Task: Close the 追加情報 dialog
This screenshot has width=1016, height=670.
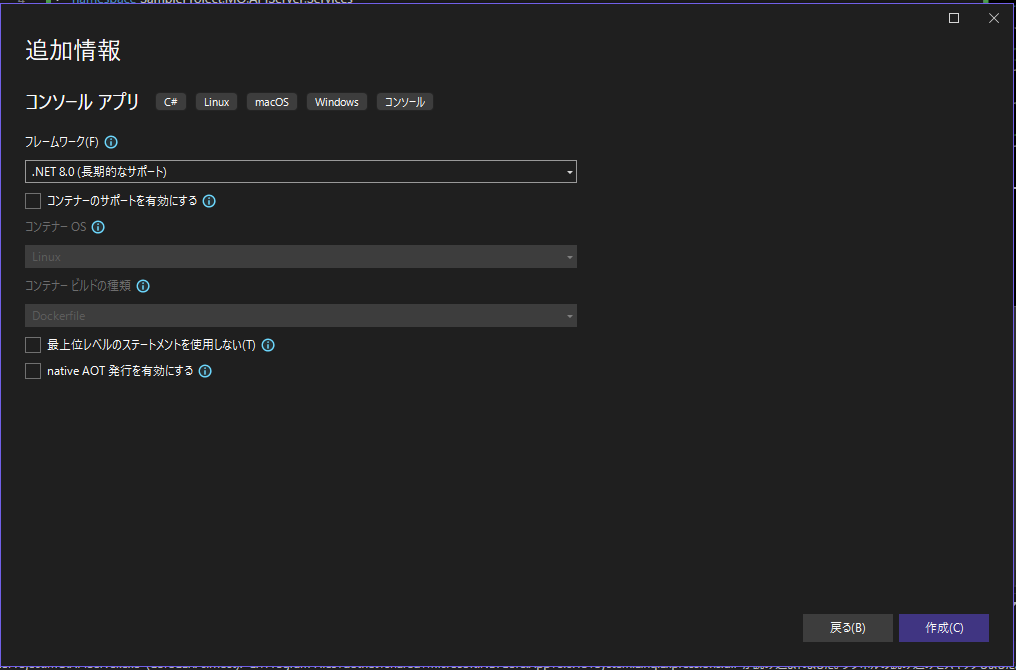Action: coord(994,18)
